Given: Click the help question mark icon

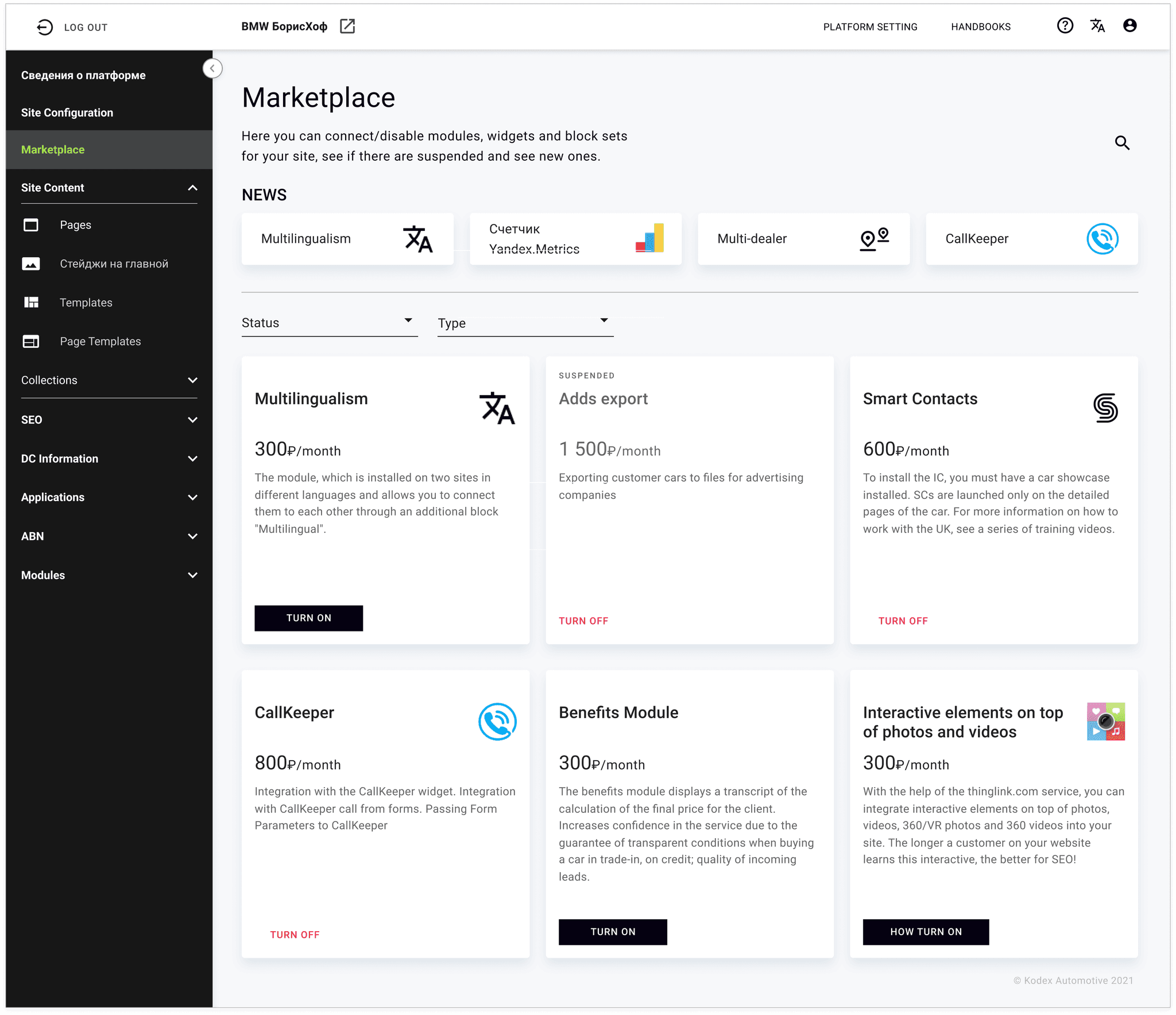Looking at the screenshot, I should [x=1065, y=26].
